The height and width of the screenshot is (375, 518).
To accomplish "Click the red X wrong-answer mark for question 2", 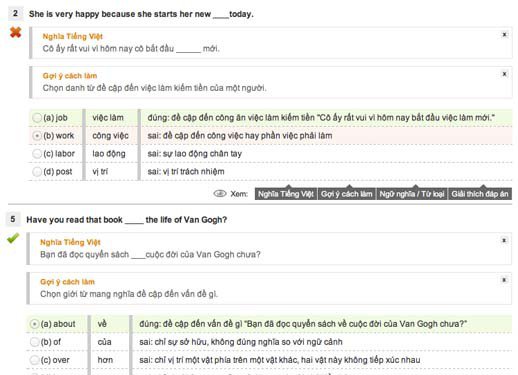I will pyautogui.click(x=15, y=32).
